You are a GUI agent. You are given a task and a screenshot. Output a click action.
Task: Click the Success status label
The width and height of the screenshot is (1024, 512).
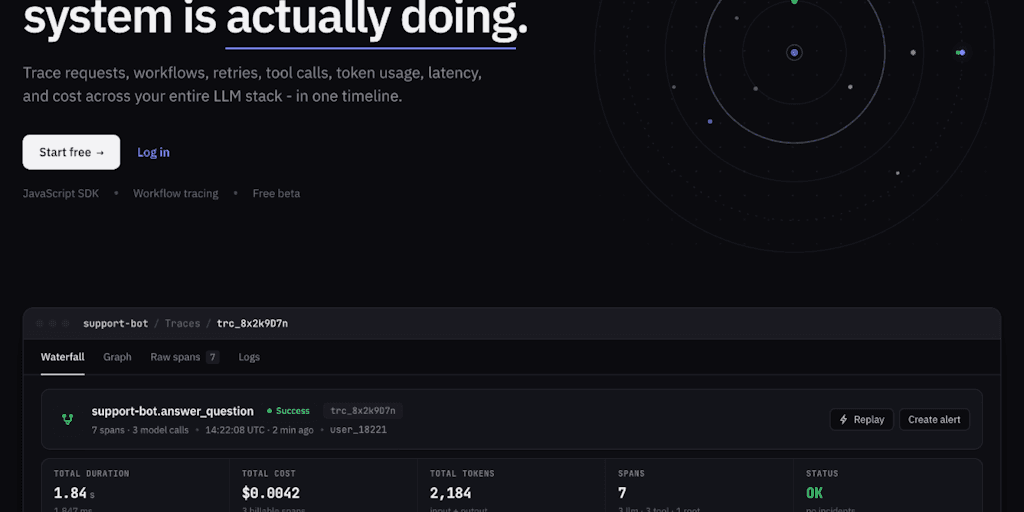[x=289, y=411]
